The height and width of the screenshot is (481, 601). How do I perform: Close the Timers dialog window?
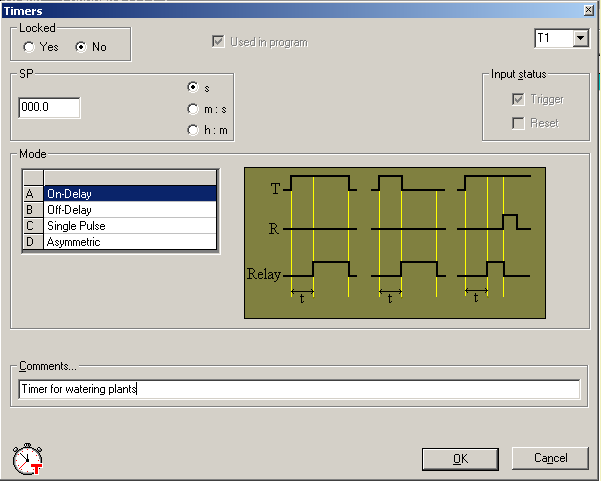(588, 9)
